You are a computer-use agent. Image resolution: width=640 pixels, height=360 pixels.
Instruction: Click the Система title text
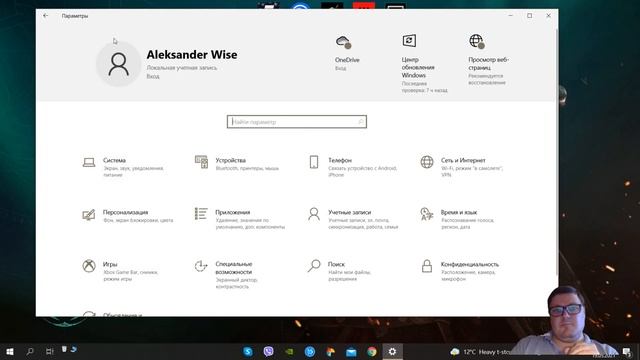click(114, 160)
